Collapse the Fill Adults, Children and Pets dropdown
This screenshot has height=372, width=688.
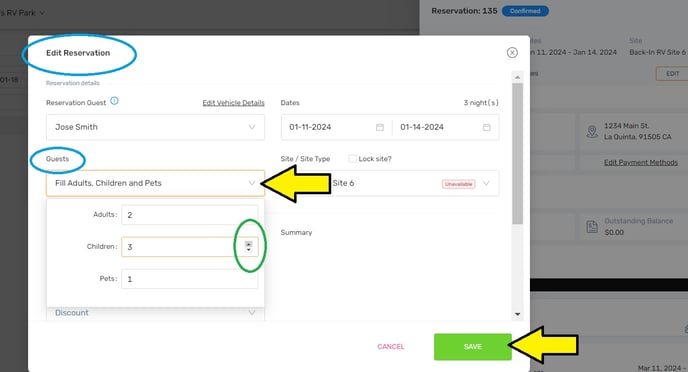coord(252,183)
